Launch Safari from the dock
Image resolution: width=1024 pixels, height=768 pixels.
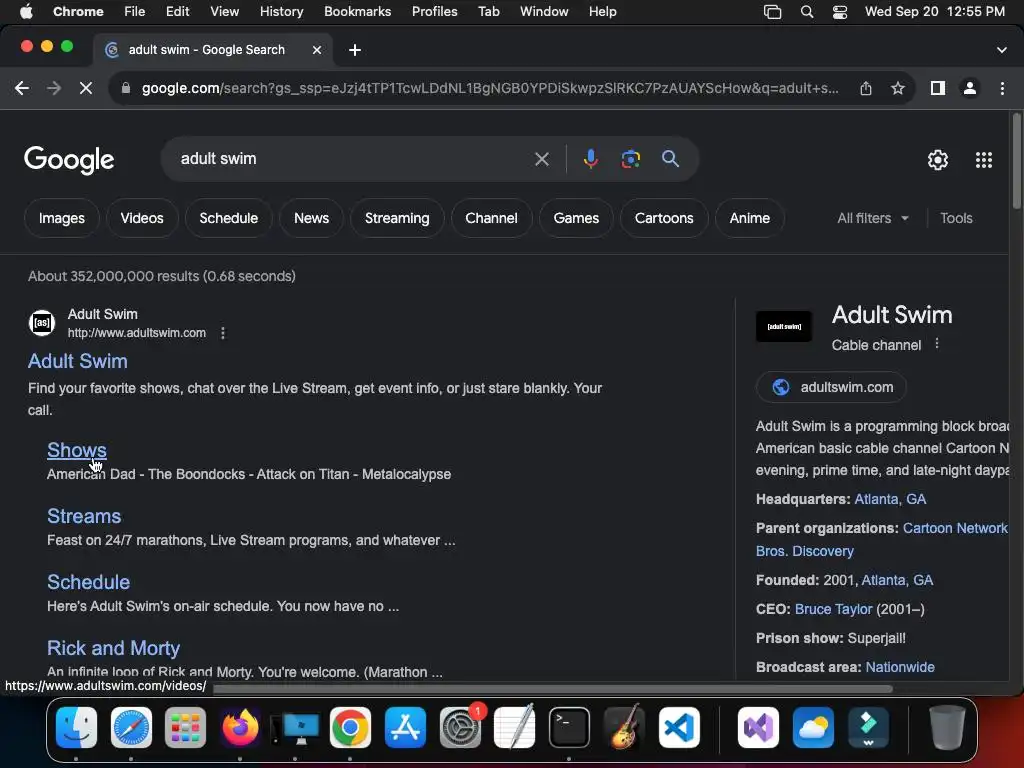point(131,727)
